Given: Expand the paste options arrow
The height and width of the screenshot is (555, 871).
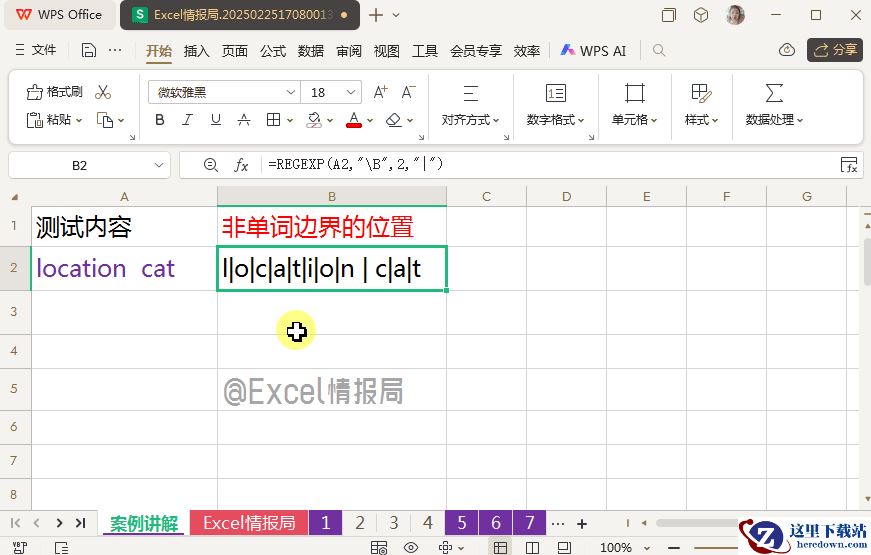Looking at the screenshot, I should [x=79, y=120].
